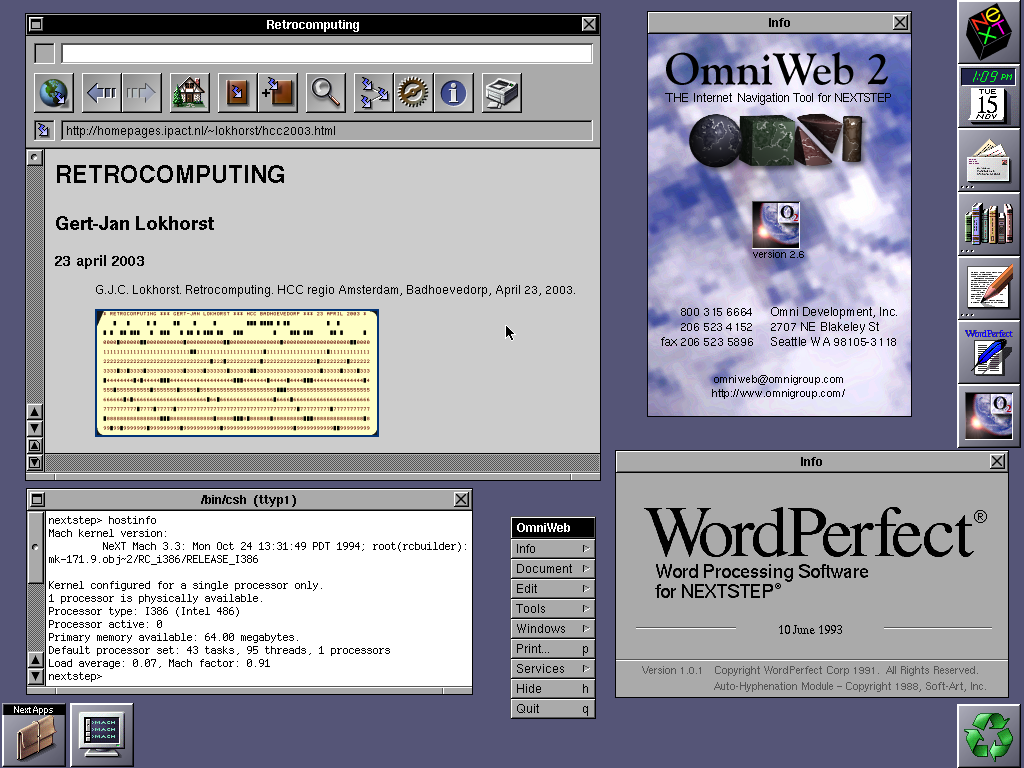Open the Document submenu
Viewport: 1024px width, 768px height.
click(x=552, y=569)
